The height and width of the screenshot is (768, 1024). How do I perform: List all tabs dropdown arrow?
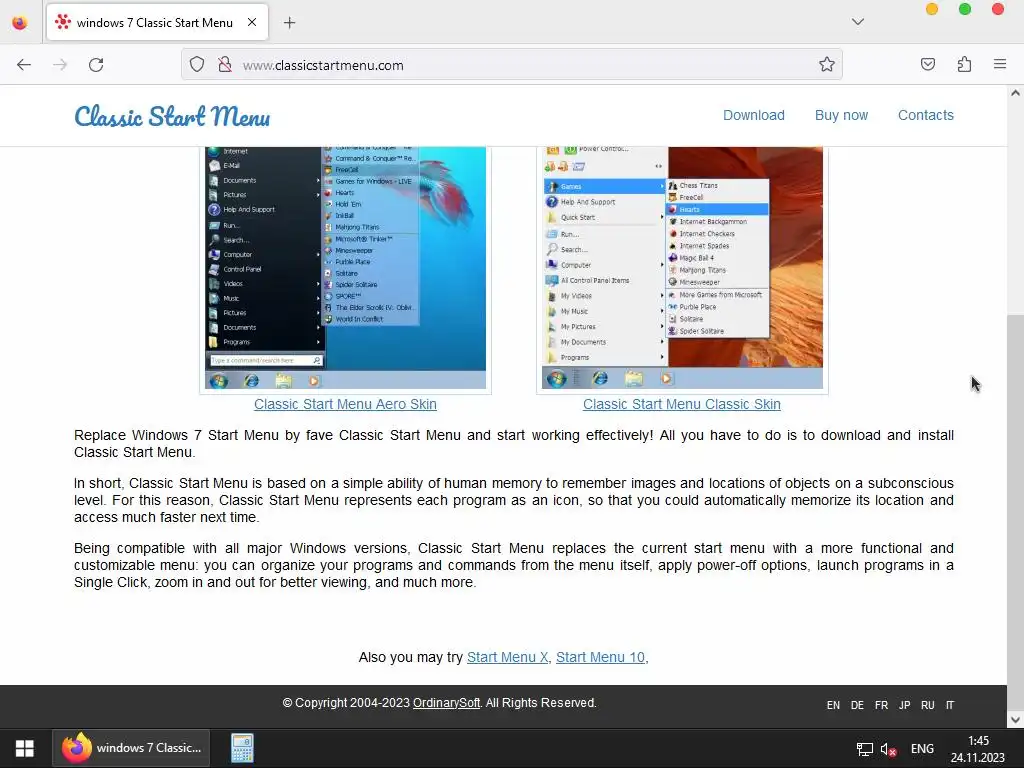(x=858, y=22)
